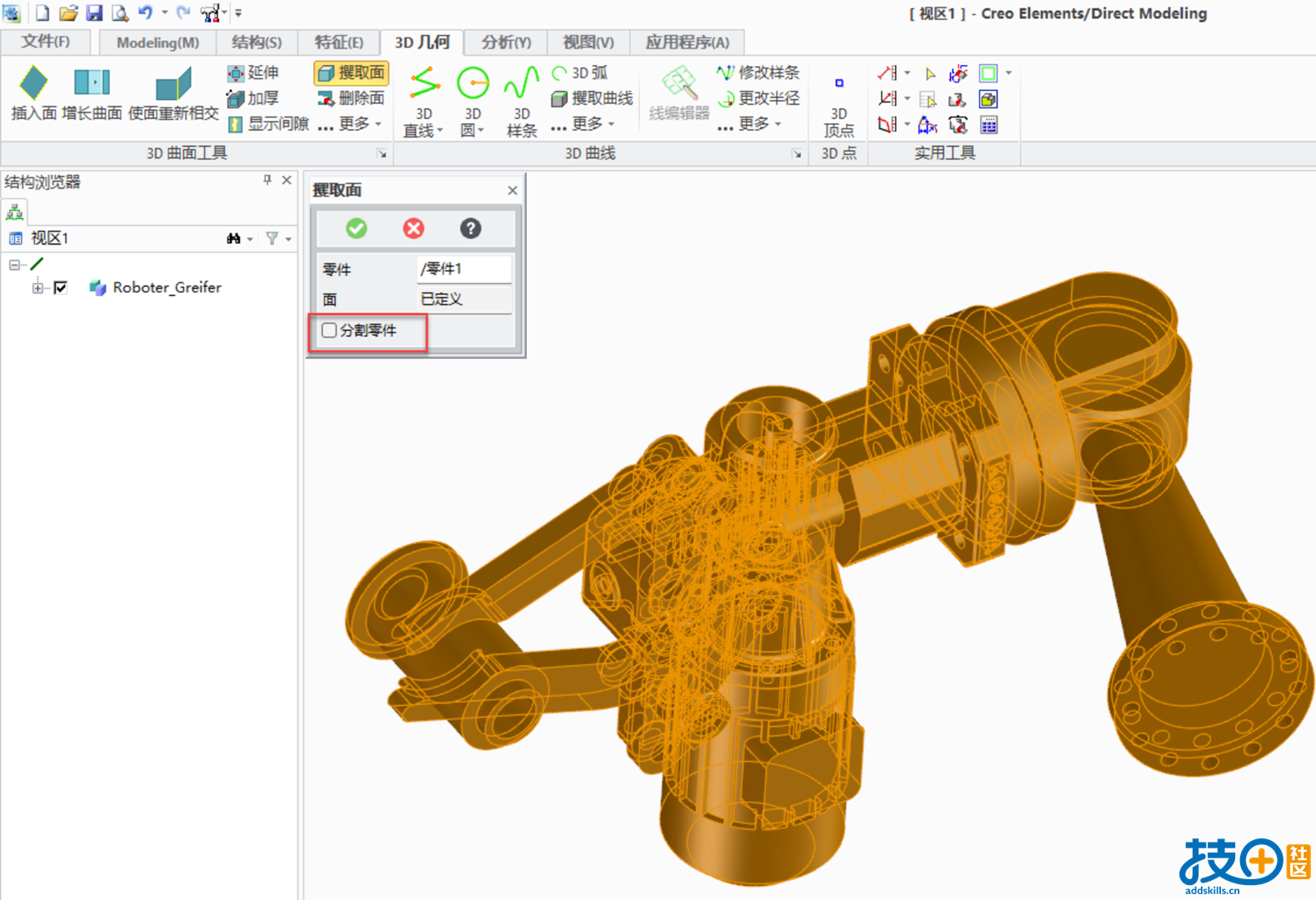Switch to the Modeling(M) tab

158,42
